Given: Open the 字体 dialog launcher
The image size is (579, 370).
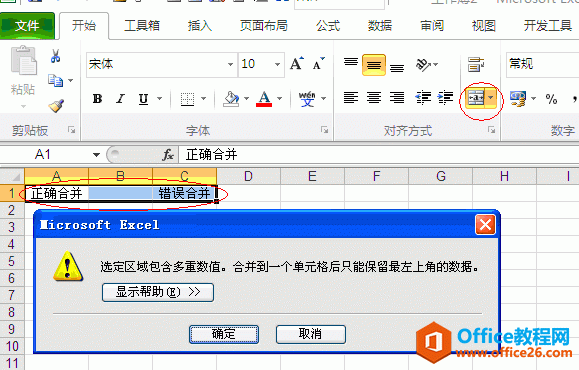Looking at the screenshot, I should pos(324,130).
